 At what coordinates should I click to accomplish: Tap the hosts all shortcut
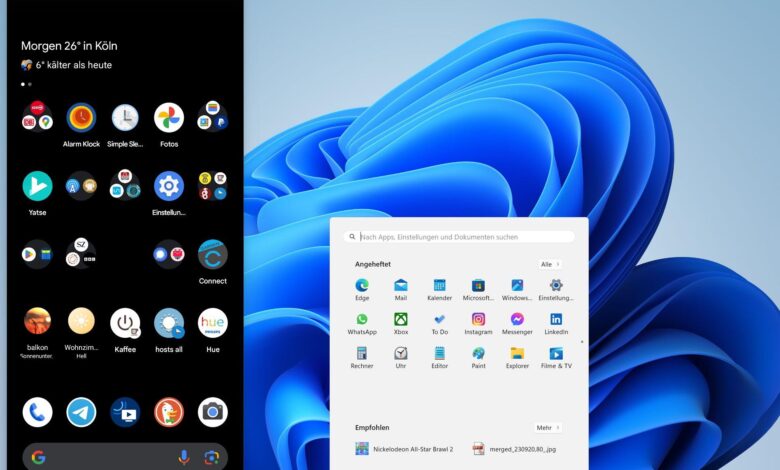pyautogui.click(x=169, y=323)
